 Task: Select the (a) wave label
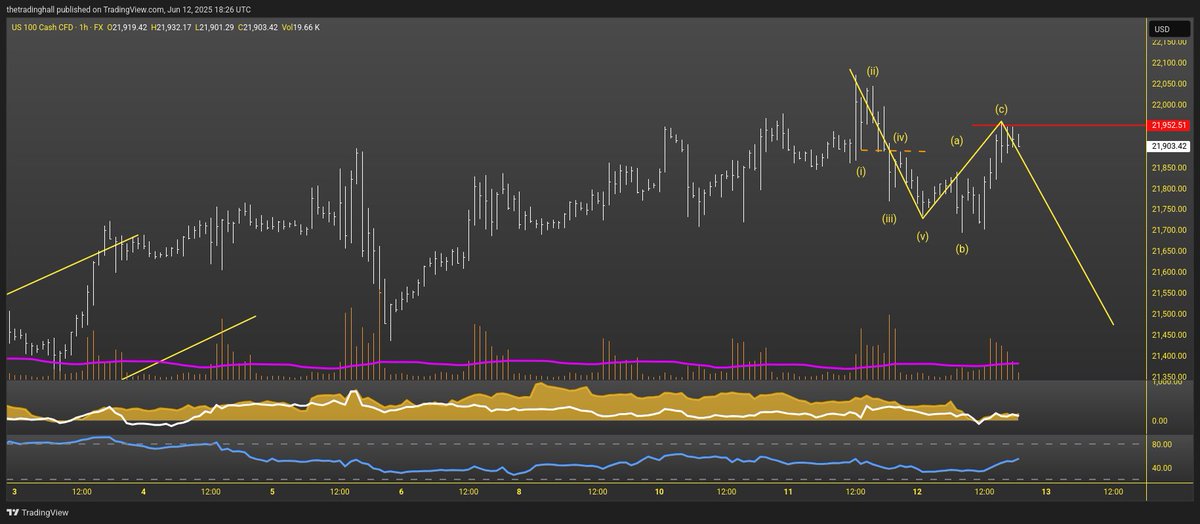click(956, 141)
